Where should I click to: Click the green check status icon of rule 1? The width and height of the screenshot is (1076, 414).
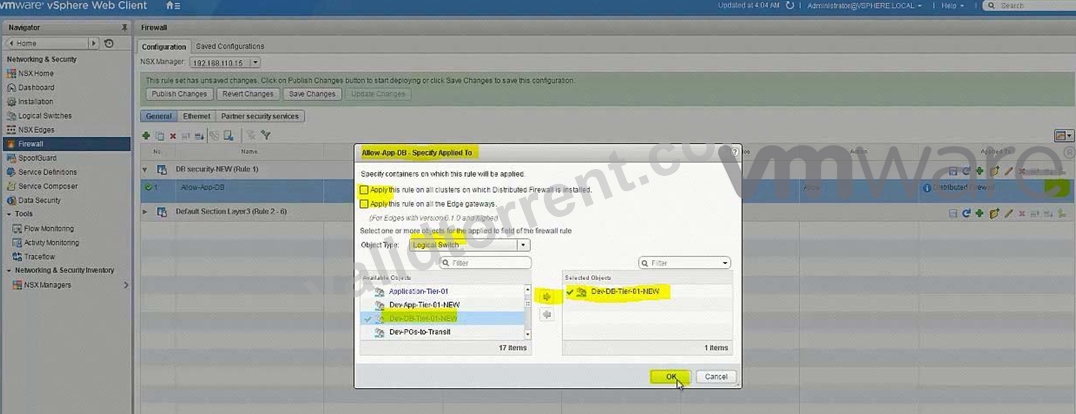tap(148, 187)
